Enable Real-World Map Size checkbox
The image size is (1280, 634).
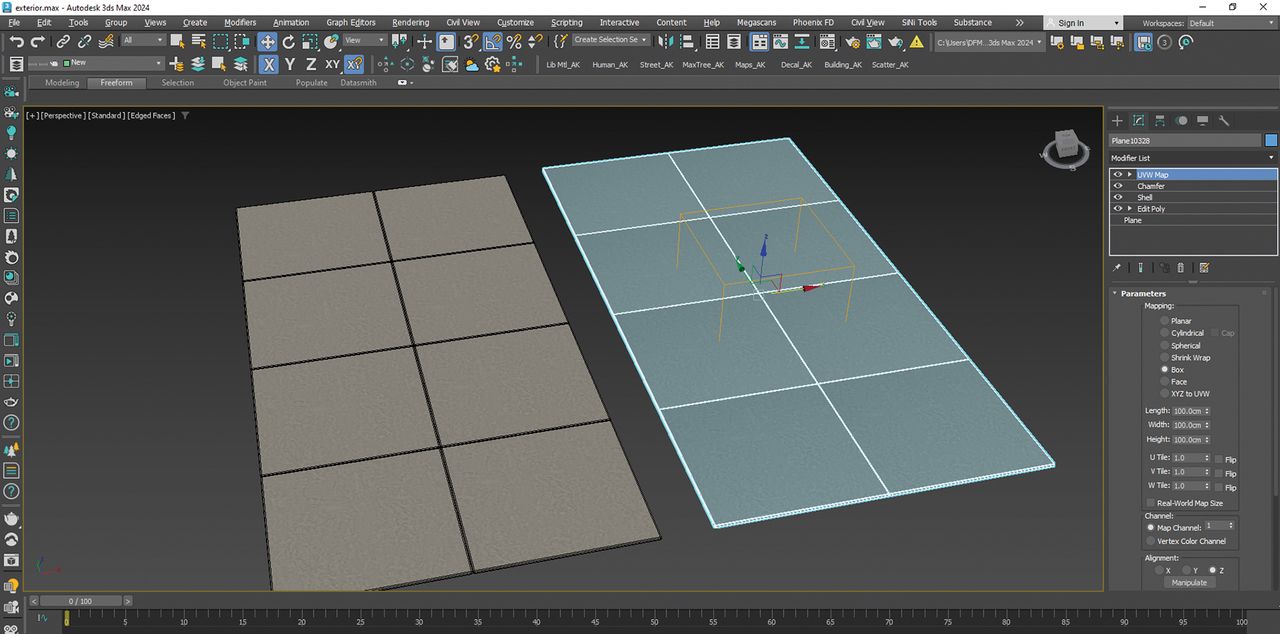pyautogui.click(x=1150, y=503)
